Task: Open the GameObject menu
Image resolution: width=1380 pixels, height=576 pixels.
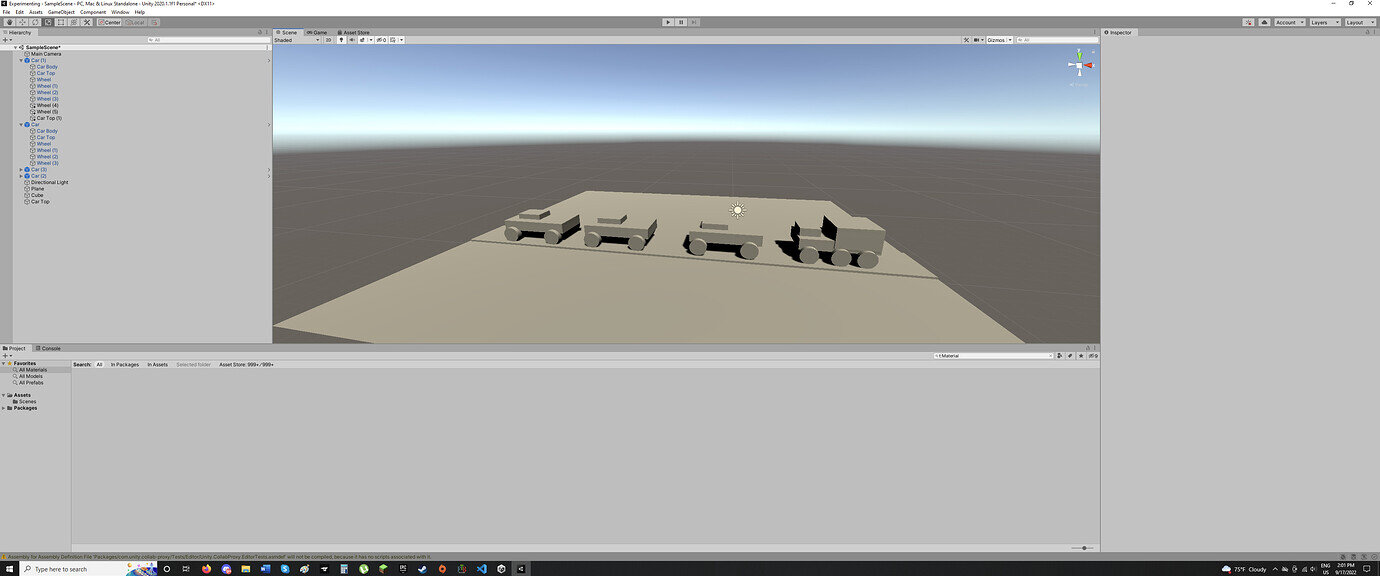Action: (63, 11)
